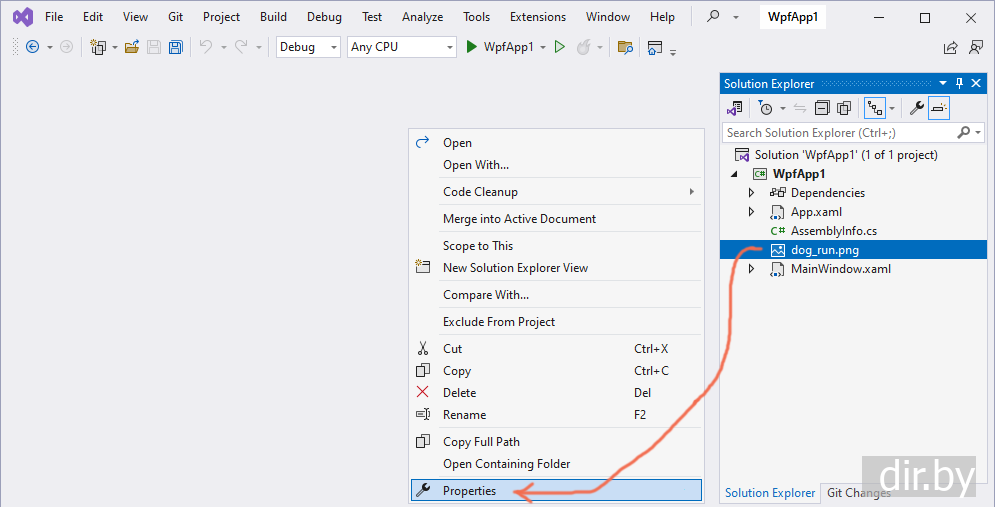The height and width of the screenshot is (507, 995).
Task: Open the Debug configuration dropdown
Action: coord(308,47)
